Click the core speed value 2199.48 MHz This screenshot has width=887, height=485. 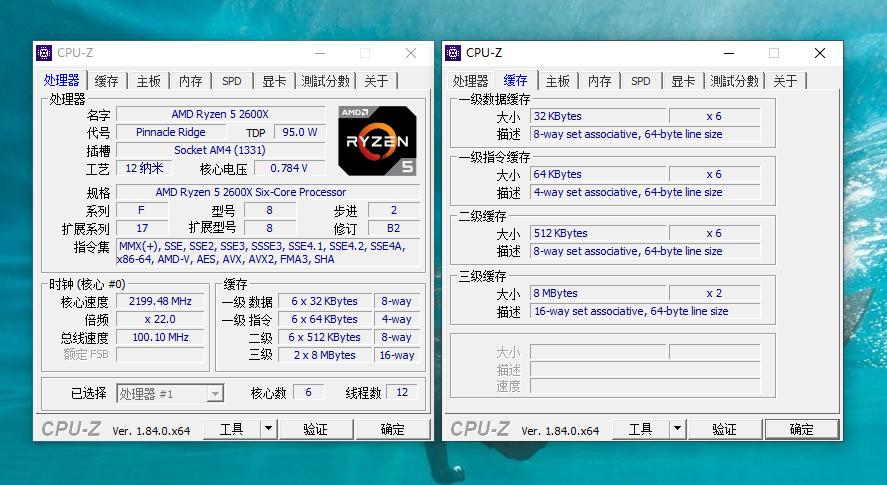160,301
